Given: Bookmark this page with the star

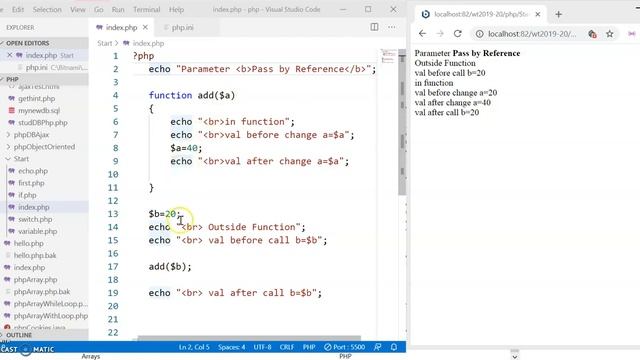Looking at the screenshot, I should [610, 34].
